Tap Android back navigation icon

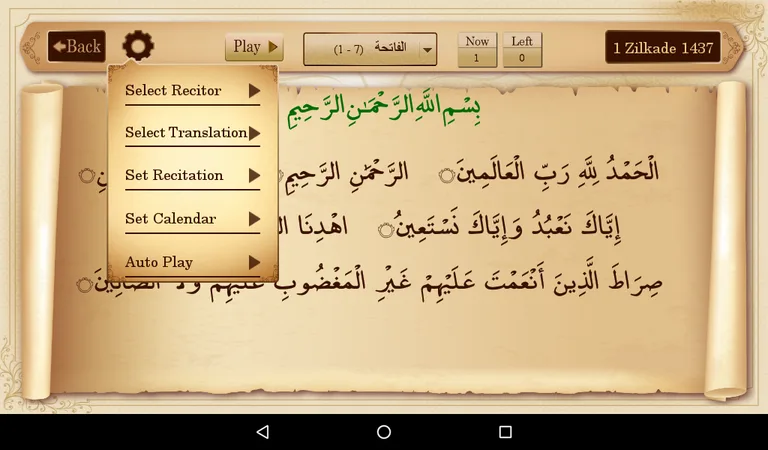pyautogui.click(x=263, y=432)
